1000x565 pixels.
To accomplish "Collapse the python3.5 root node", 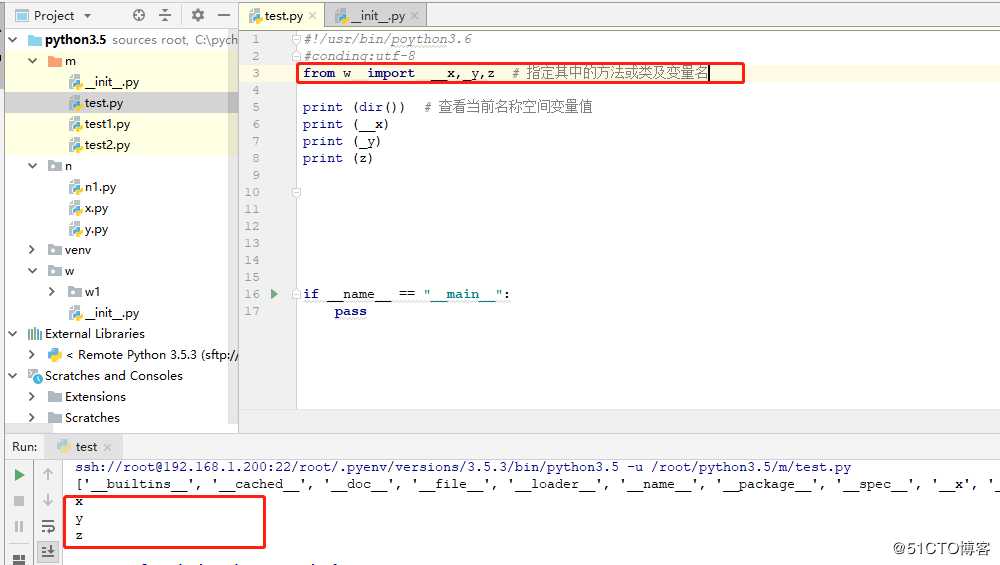I will (x=13, y=40).
